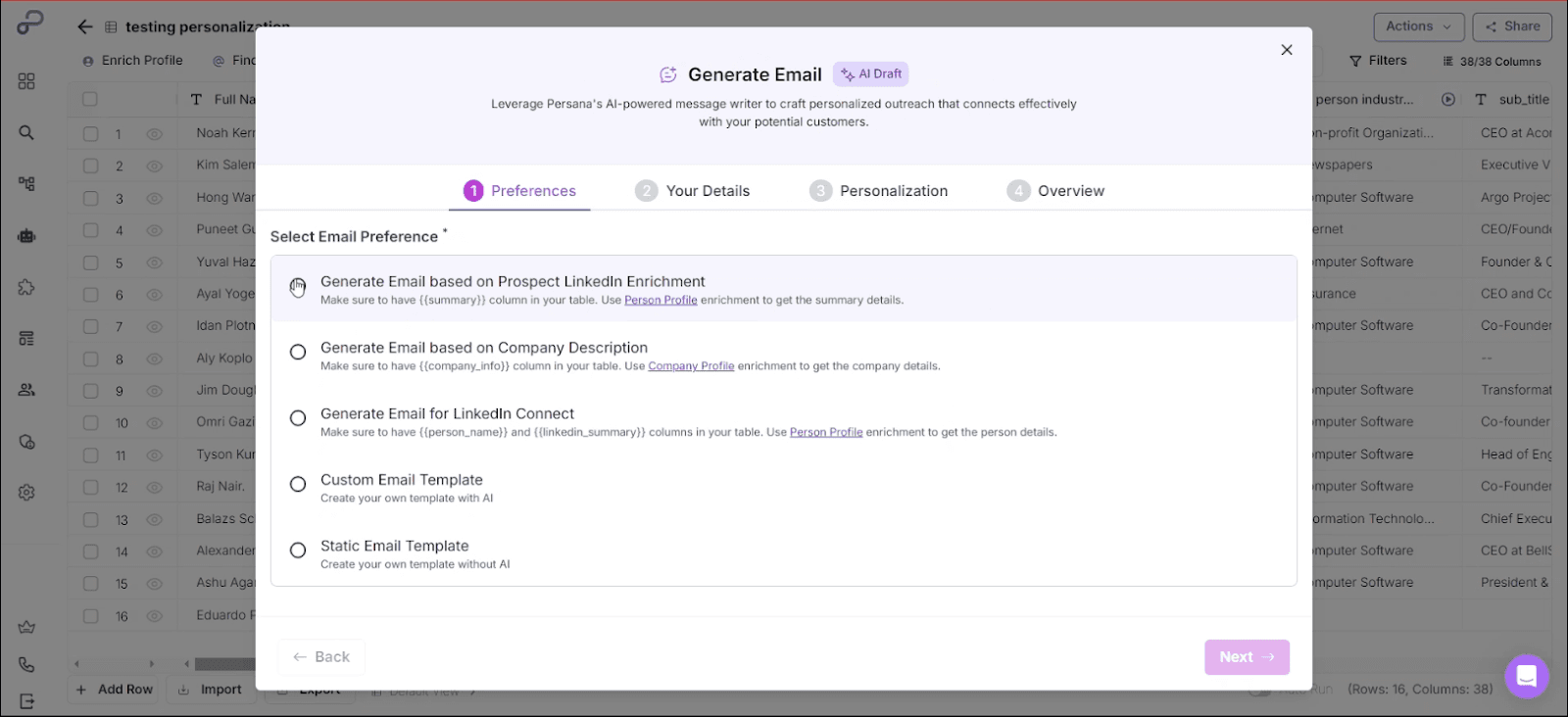
Task: Click the AI Draft badge
Action: click(871, 74)
